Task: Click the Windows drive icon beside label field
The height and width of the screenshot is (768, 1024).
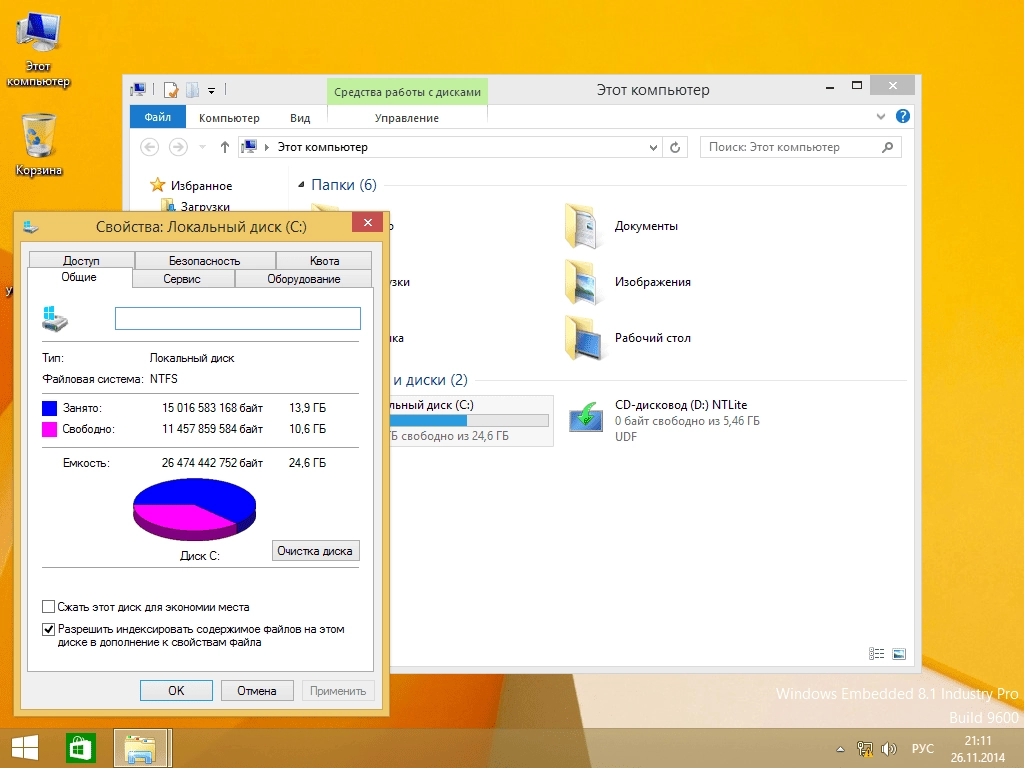Action: point(55,318)
